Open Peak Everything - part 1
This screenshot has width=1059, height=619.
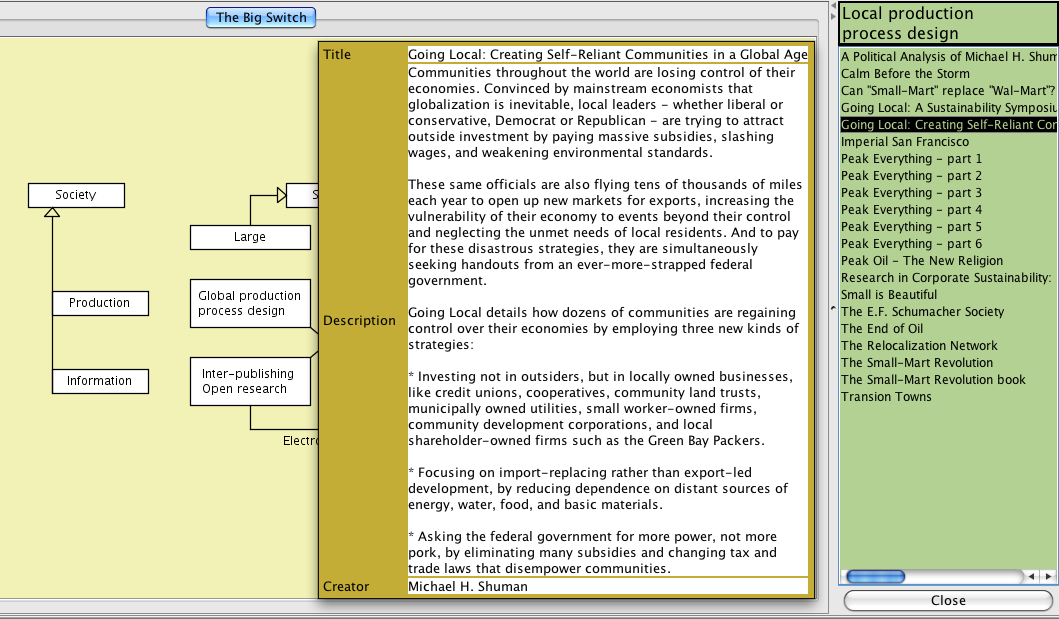coord(911,159)
